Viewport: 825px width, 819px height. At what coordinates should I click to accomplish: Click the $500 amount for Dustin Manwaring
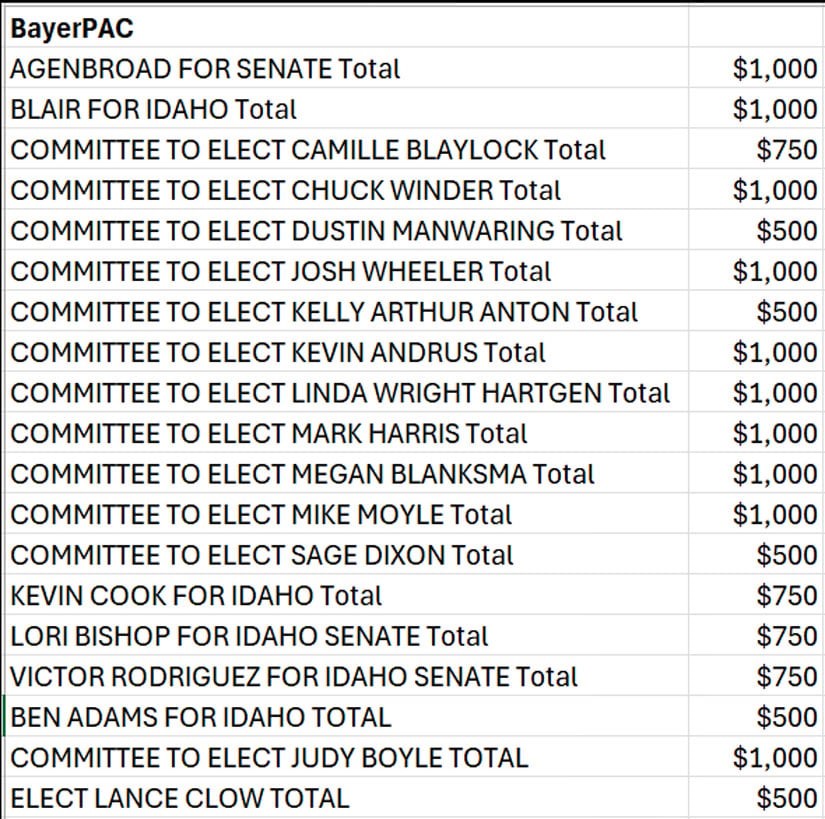787,231
